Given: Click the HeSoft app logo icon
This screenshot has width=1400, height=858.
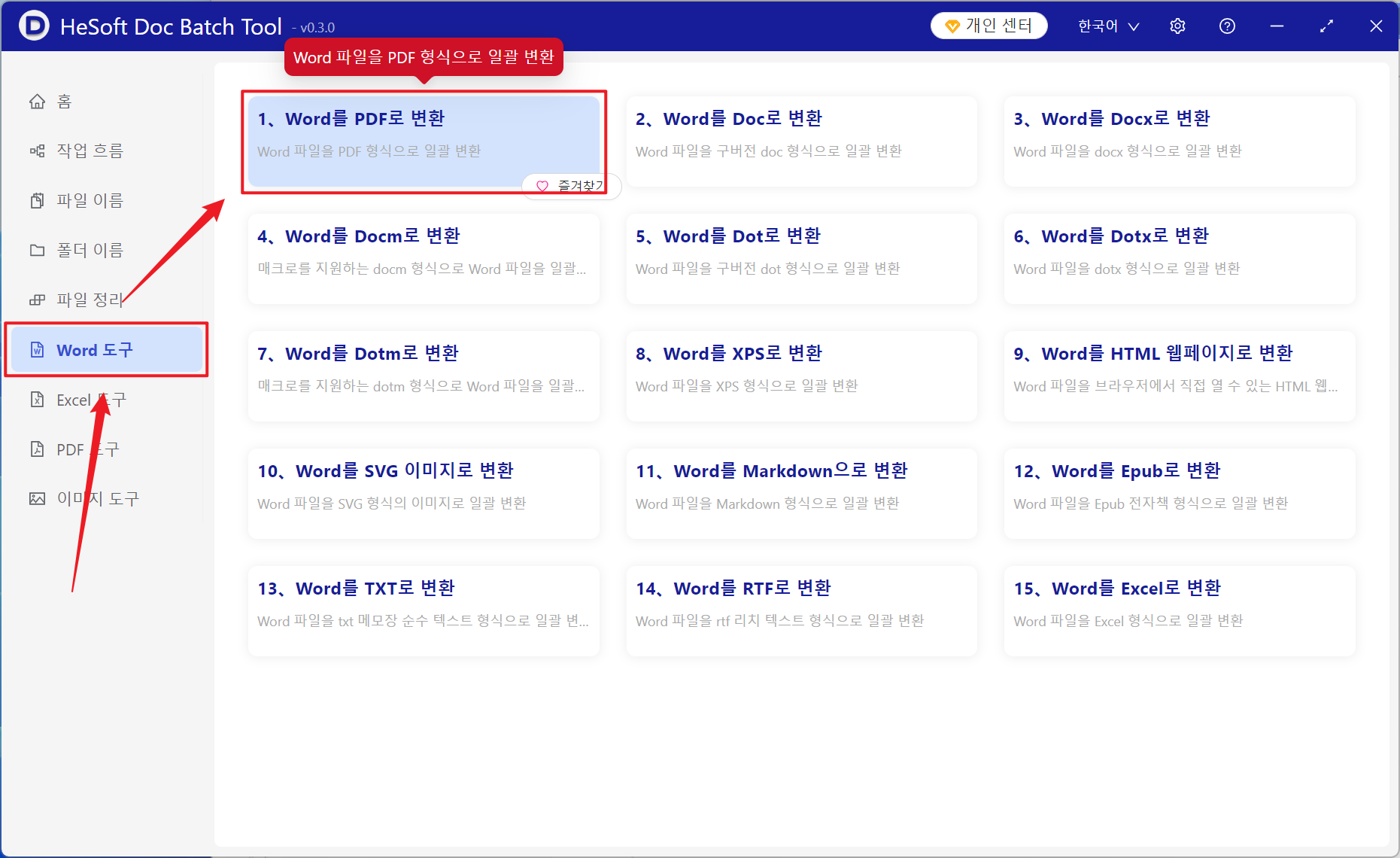Looking at the screenshot, I should tap(34, 26).
